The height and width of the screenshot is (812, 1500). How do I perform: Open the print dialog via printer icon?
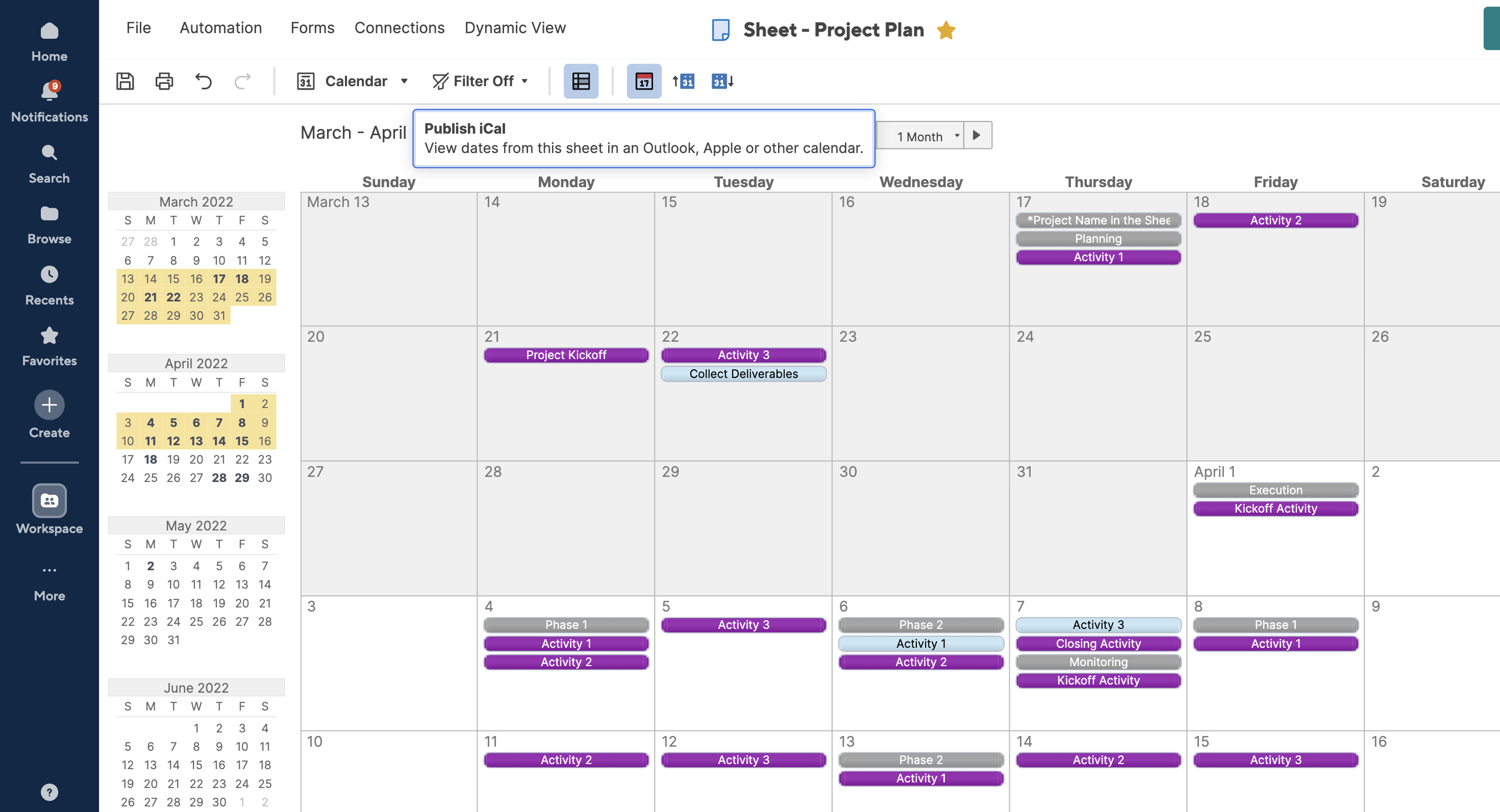(164, 81)
